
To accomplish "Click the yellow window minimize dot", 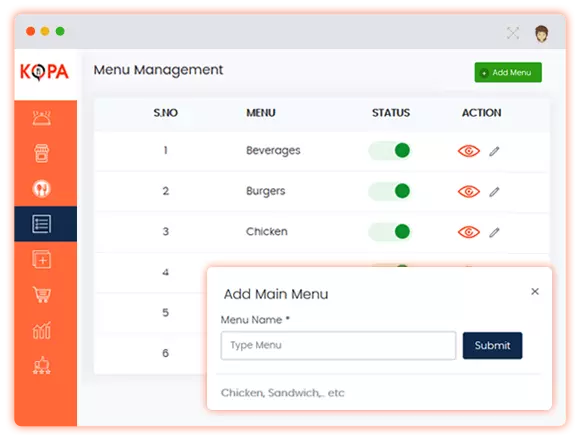I will click(x=45, y=31).
